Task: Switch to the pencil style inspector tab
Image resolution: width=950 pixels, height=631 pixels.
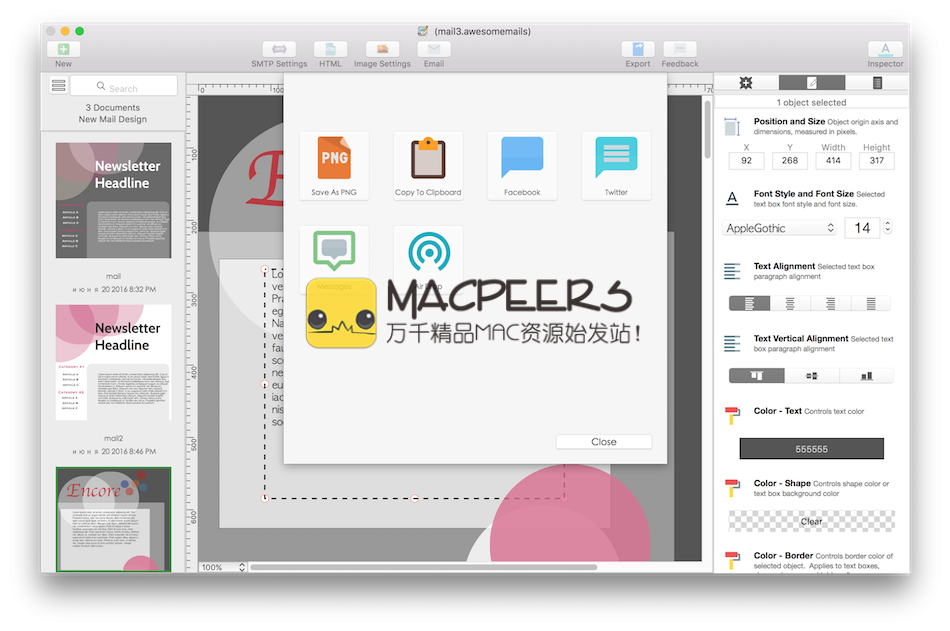Action: coord(812,83)
